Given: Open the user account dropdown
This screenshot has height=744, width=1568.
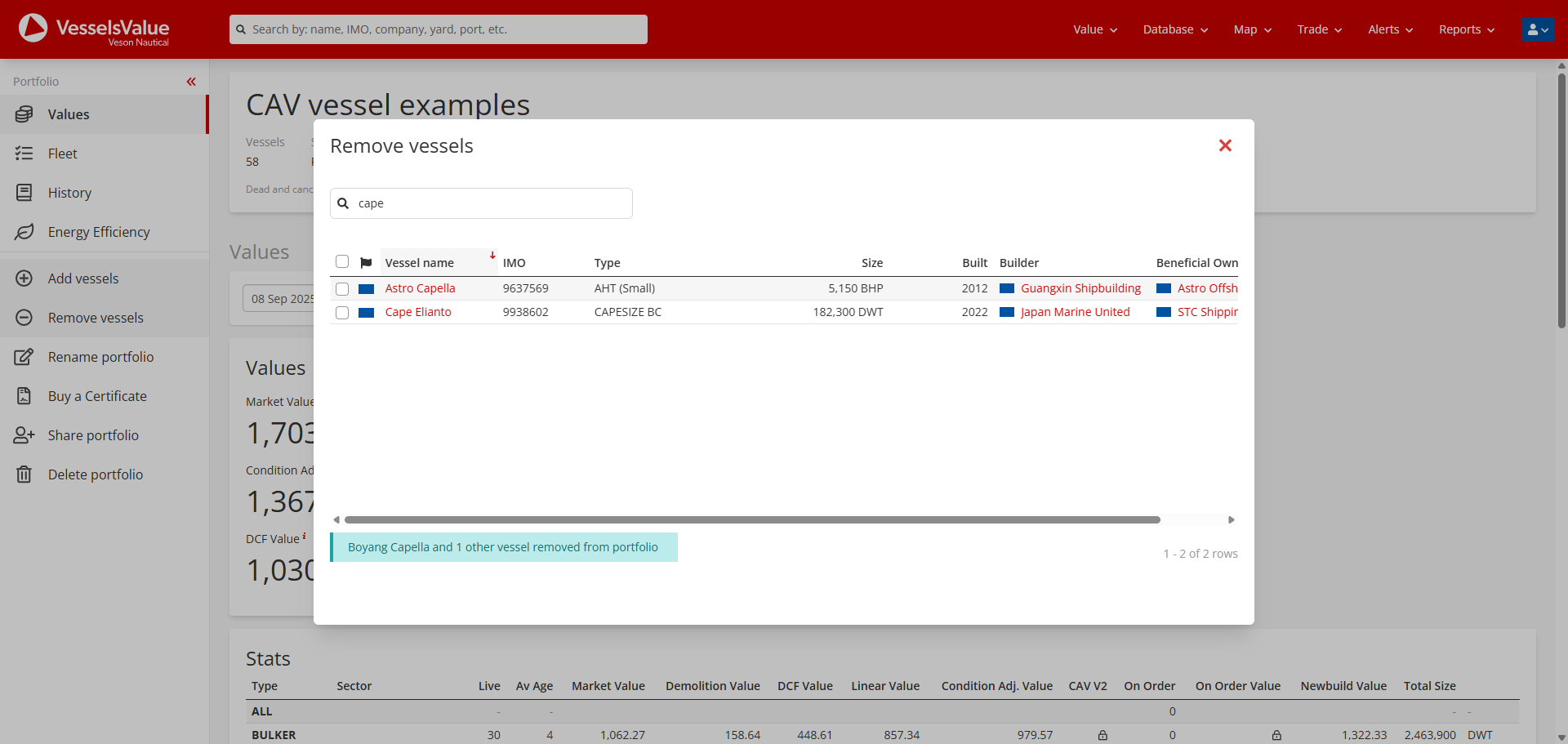Looking at the screenshot, I should [1538, 29].
